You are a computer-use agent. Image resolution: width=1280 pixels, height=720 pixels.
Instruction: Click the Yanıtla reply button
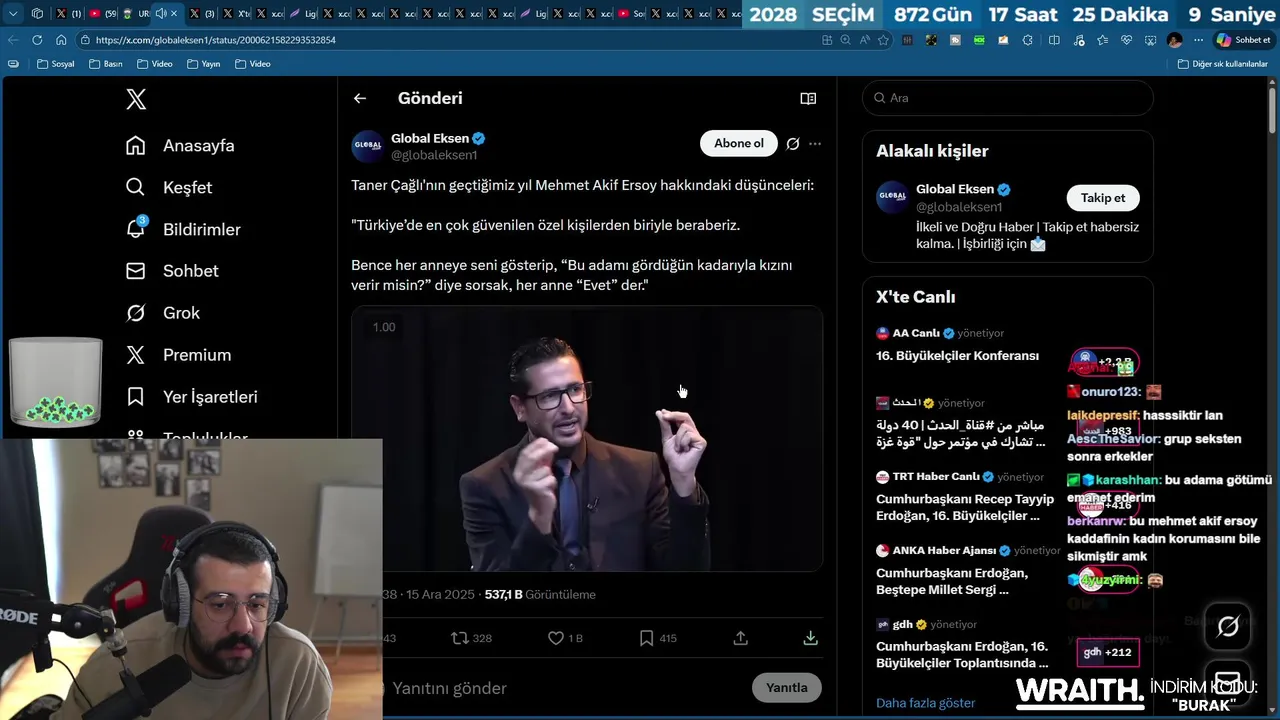click(x=787, y=688)
